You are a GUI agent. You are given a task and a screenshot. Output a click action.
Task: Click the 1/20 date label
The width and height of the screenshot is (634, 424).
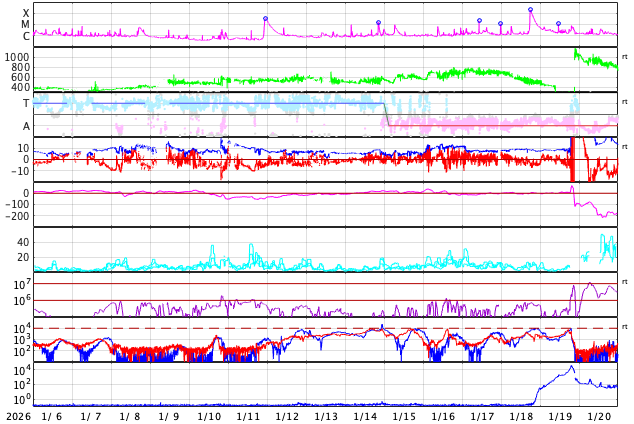coord(599,416)
